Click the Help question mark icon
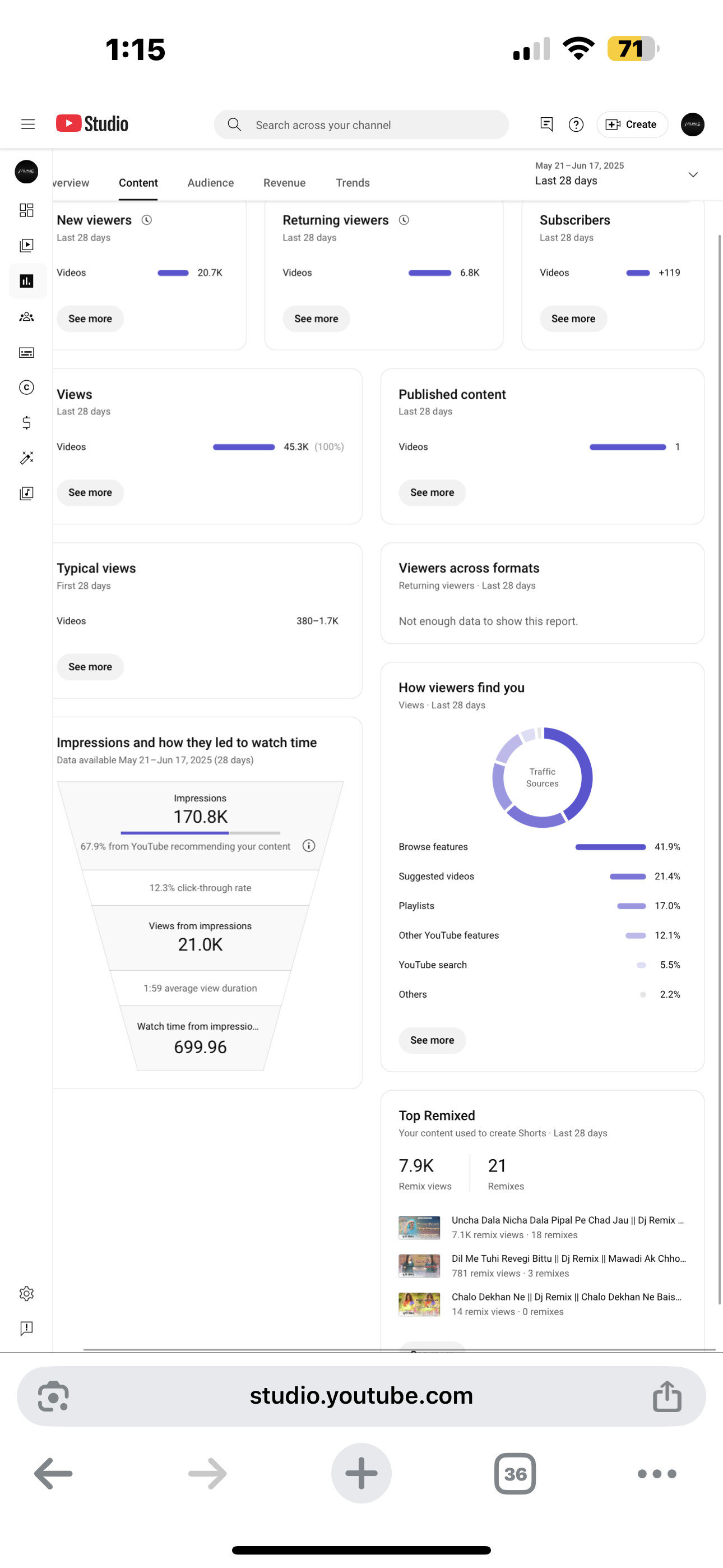The image size is (723, 1568). click(x=576, y=125)
